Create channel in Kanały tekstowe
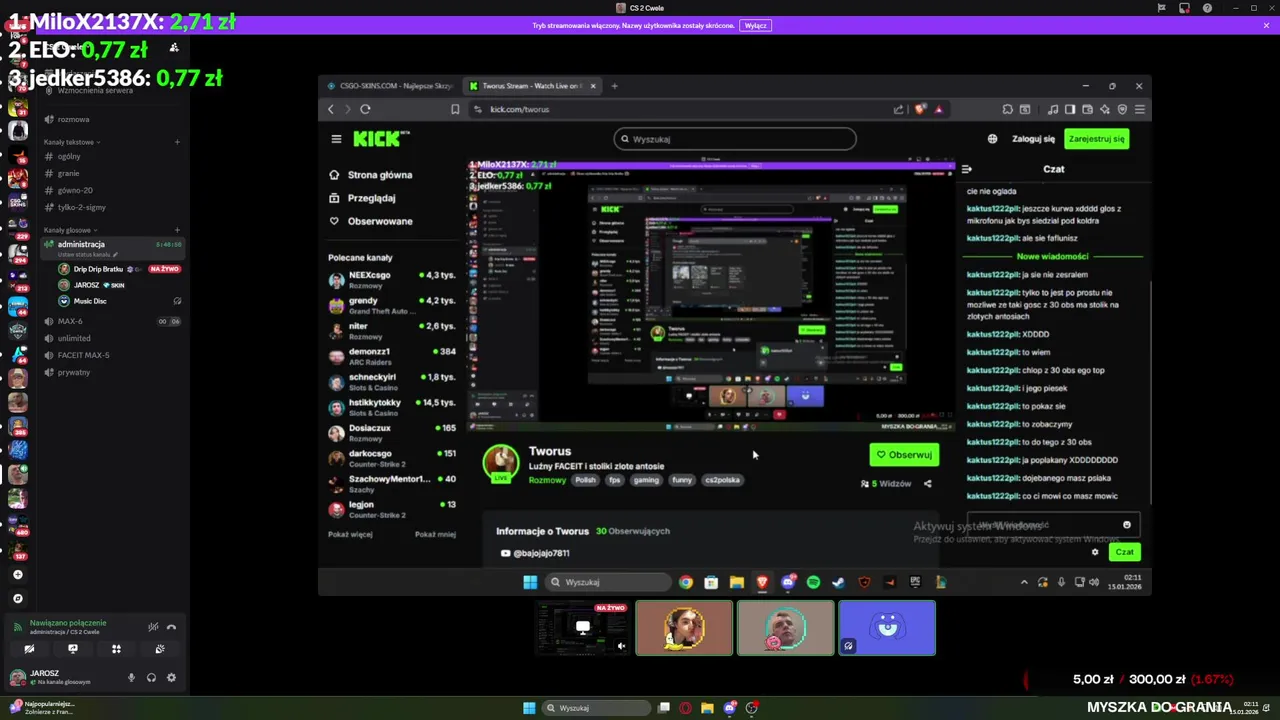The height and width of the screenshot is (720, 1280). pos(177,142)
